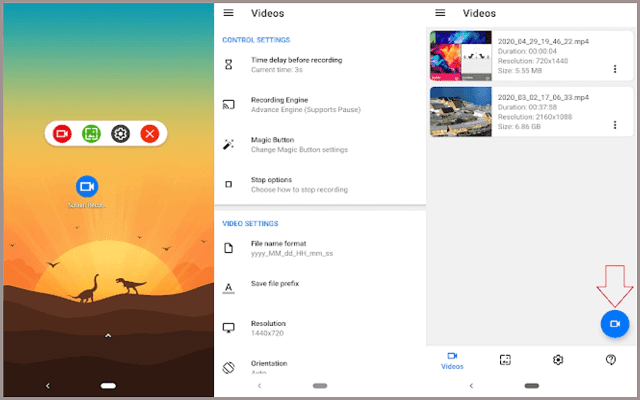Select file name 2020_04_29_19_46_22.mp4
This screenshot has width=640, height=400.
click(x=543, y=41)
